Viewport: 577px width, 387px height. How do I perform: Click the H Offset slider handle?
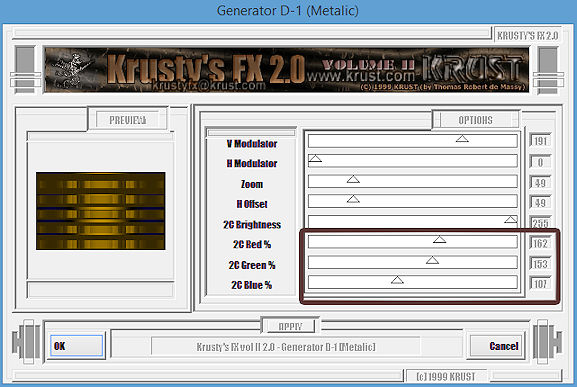pos(353,199)
